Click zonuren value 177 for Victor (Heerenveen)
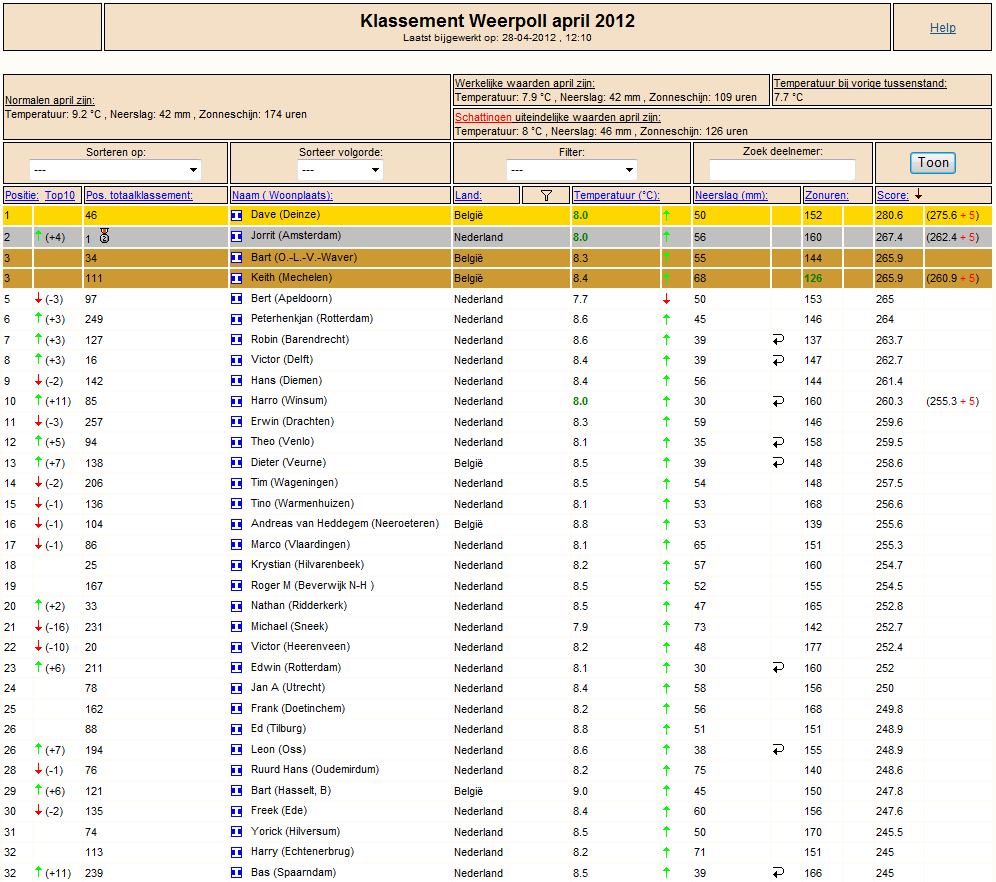 (813, 647)
